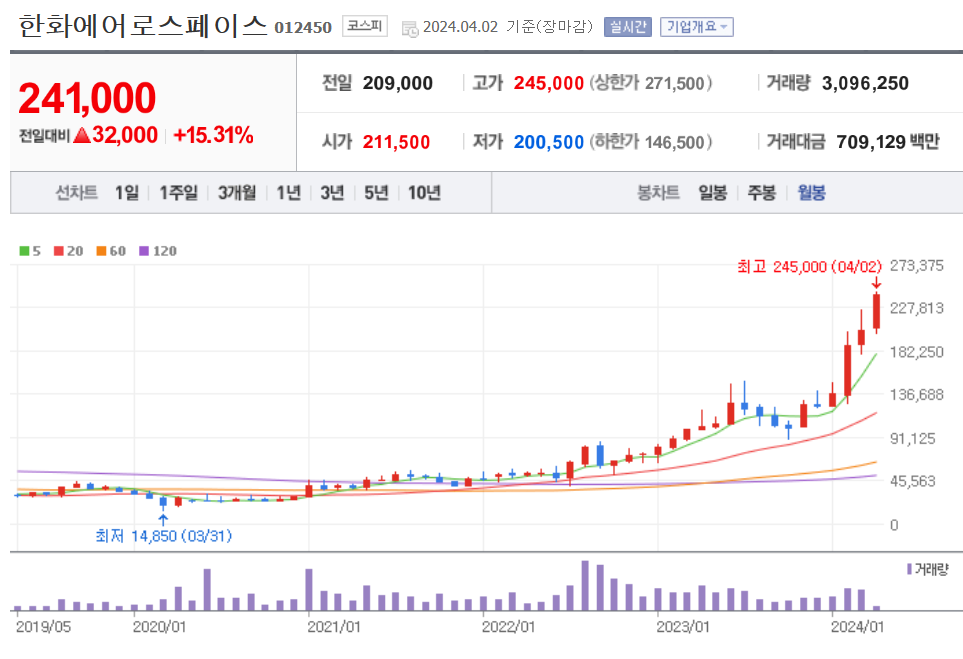Viewport: 963px width, 659px height.
Task: Click the 2021/01 axis date label
Action: coord(333,627)
